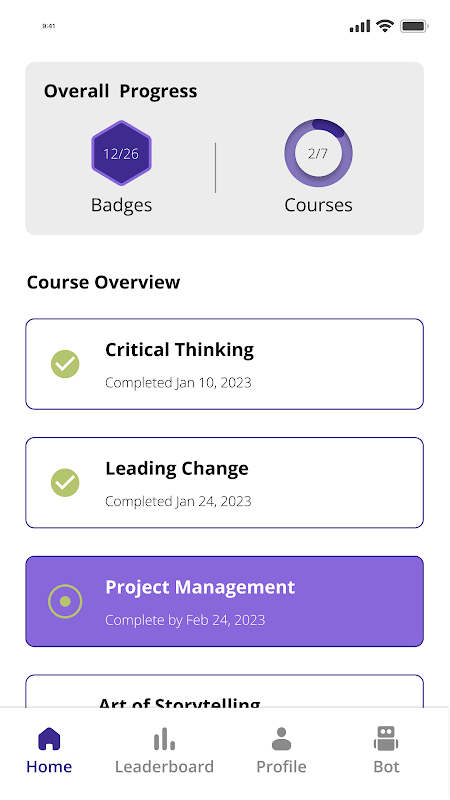Tap the 2/7 courses progress ring
This screenshot has width=450, height=800.
click(x=318, y=153)
